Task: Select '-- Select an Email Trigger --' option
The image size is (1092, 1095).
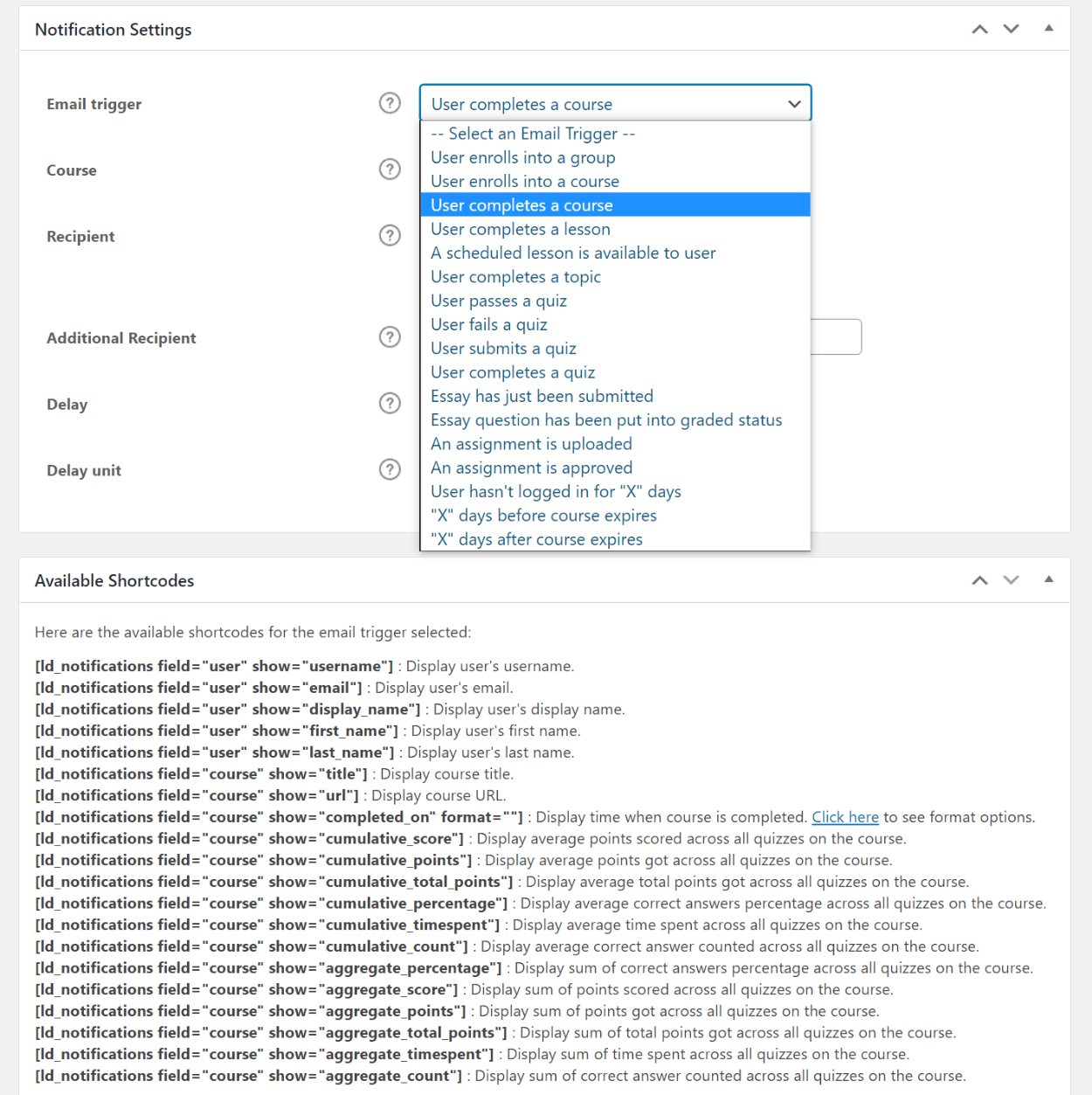Action: click(615, 134)
